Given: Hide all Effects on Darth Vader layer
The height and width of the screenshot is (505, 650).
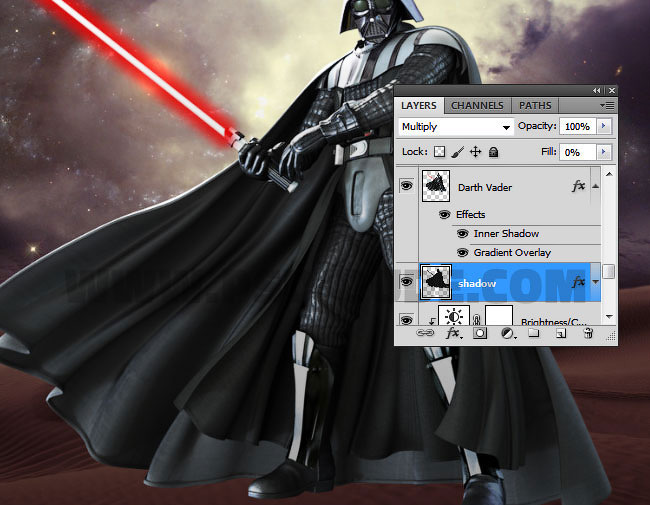Looking at the screenshot, I should [x=444, y=214].
